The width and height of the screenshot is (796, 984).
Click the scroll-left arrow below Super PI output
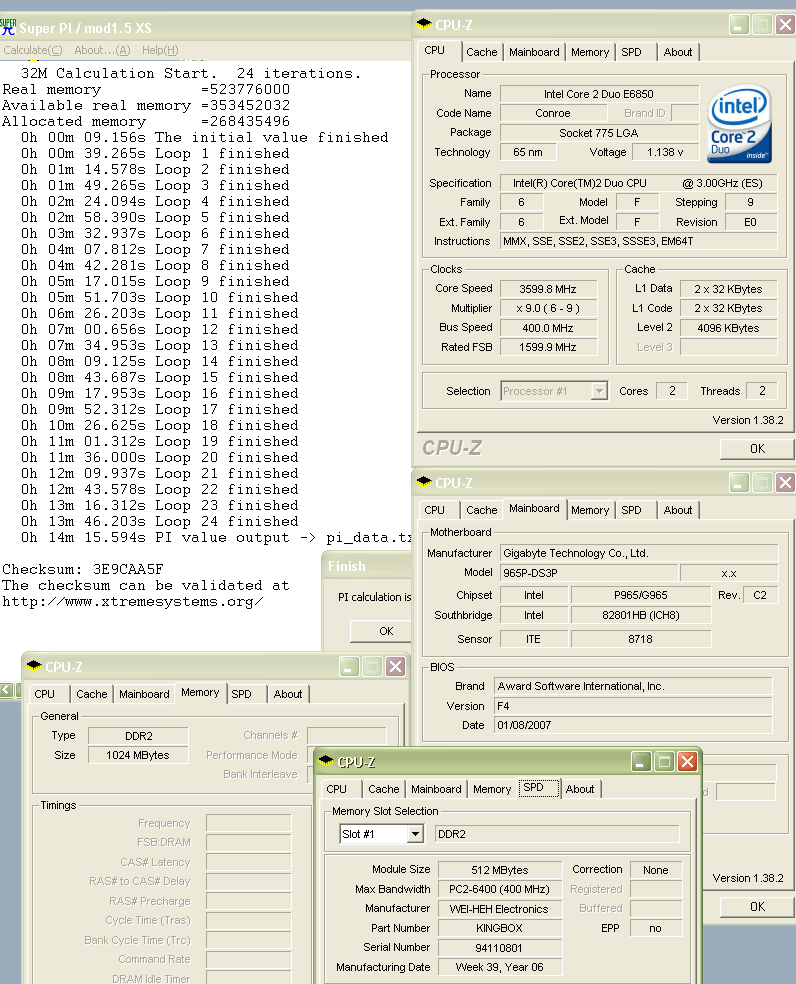(x=6, y=690)
